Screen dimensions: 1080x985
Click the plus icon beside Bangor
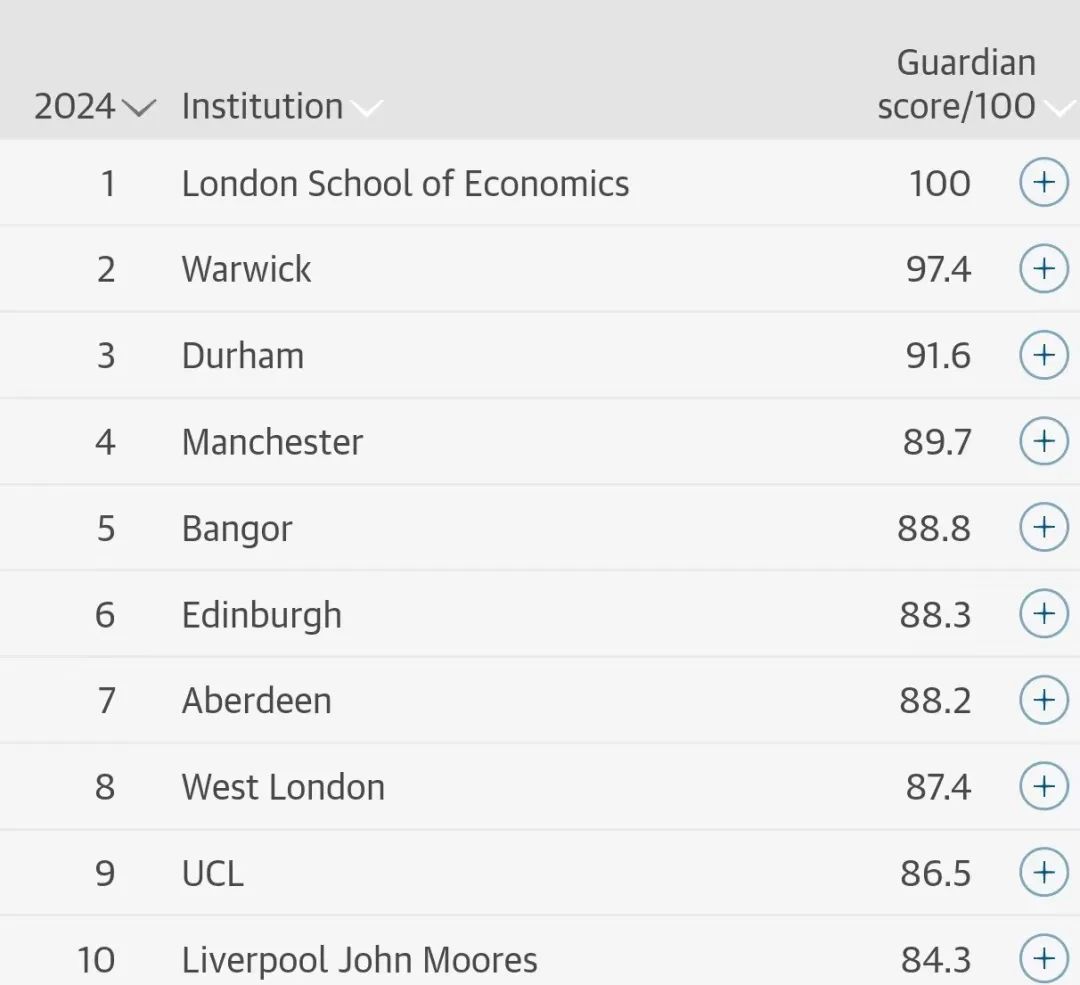point(1043,527)
